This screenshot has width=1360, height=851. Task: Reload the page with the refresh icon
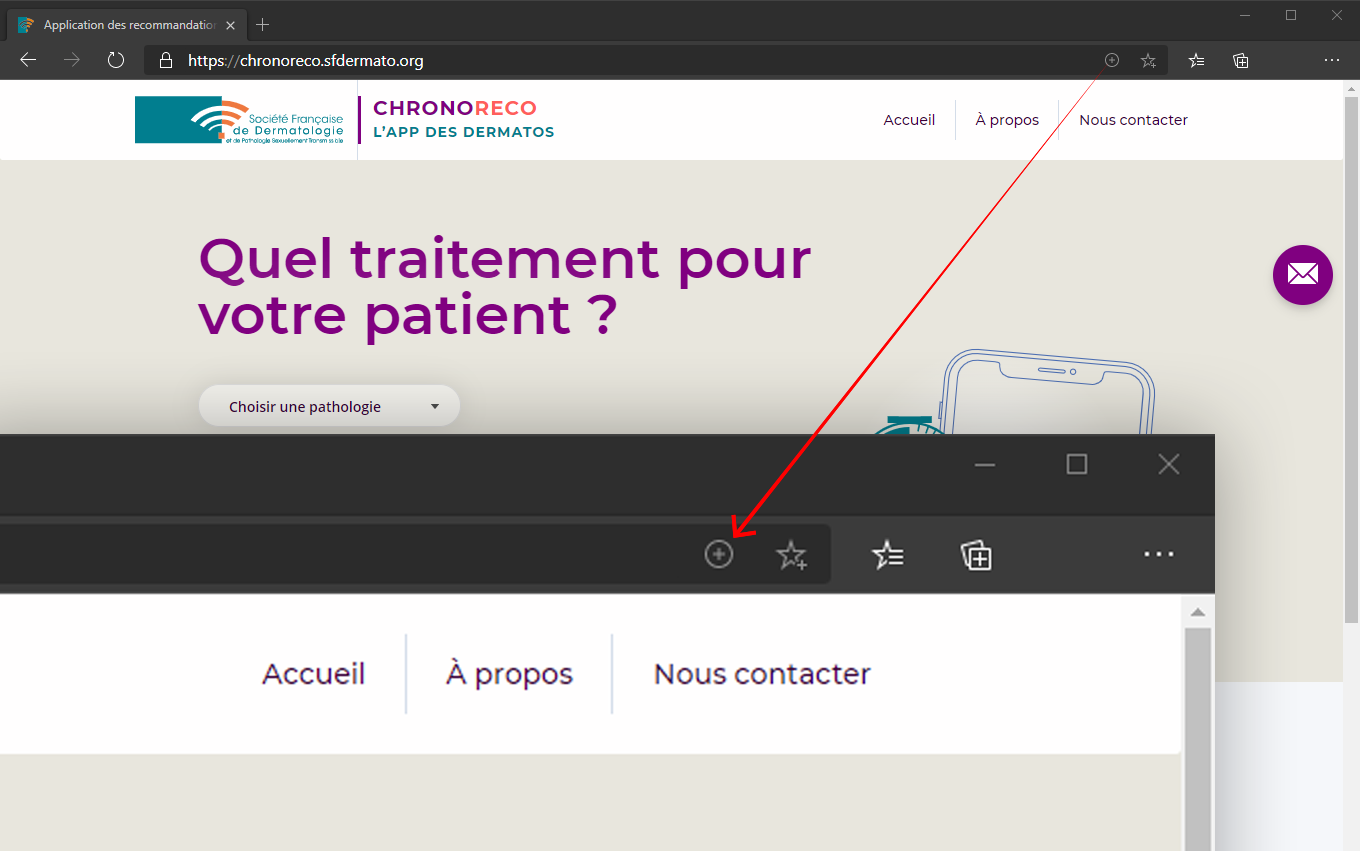click(116, 60)
